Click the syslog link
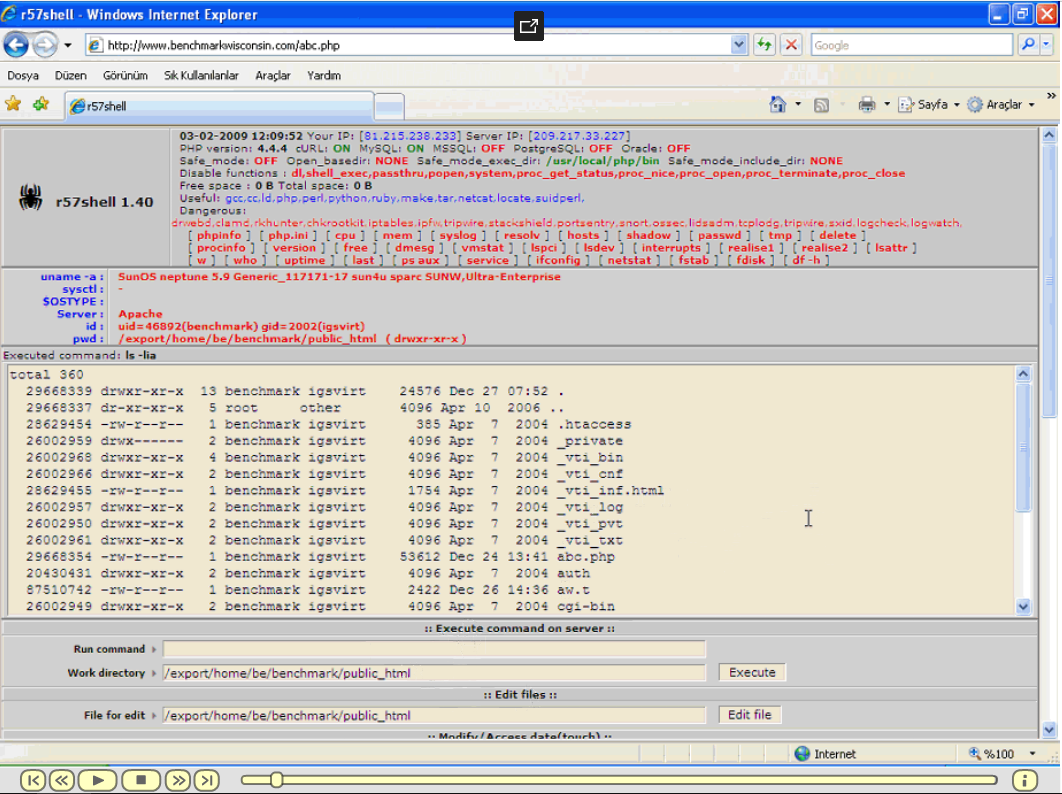The height and width of the screenshot is (794, 1062). 458,236
